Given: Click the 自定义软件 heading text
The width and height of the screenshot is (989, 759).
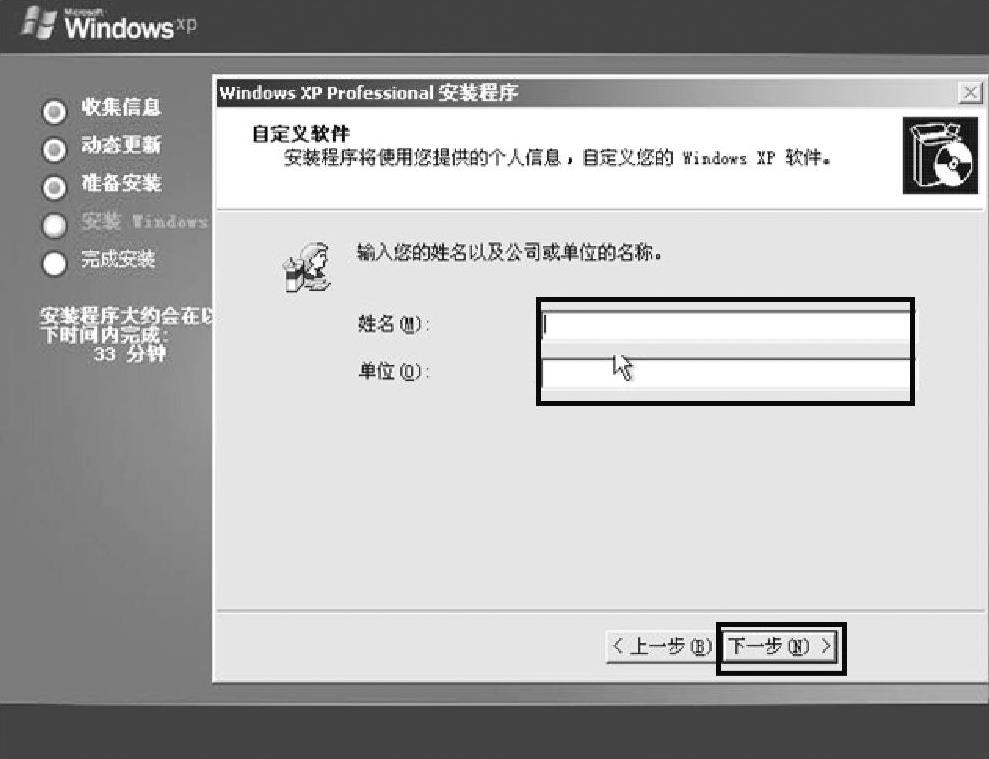Looking at the screenshot, I should click(x=300, y=134).
